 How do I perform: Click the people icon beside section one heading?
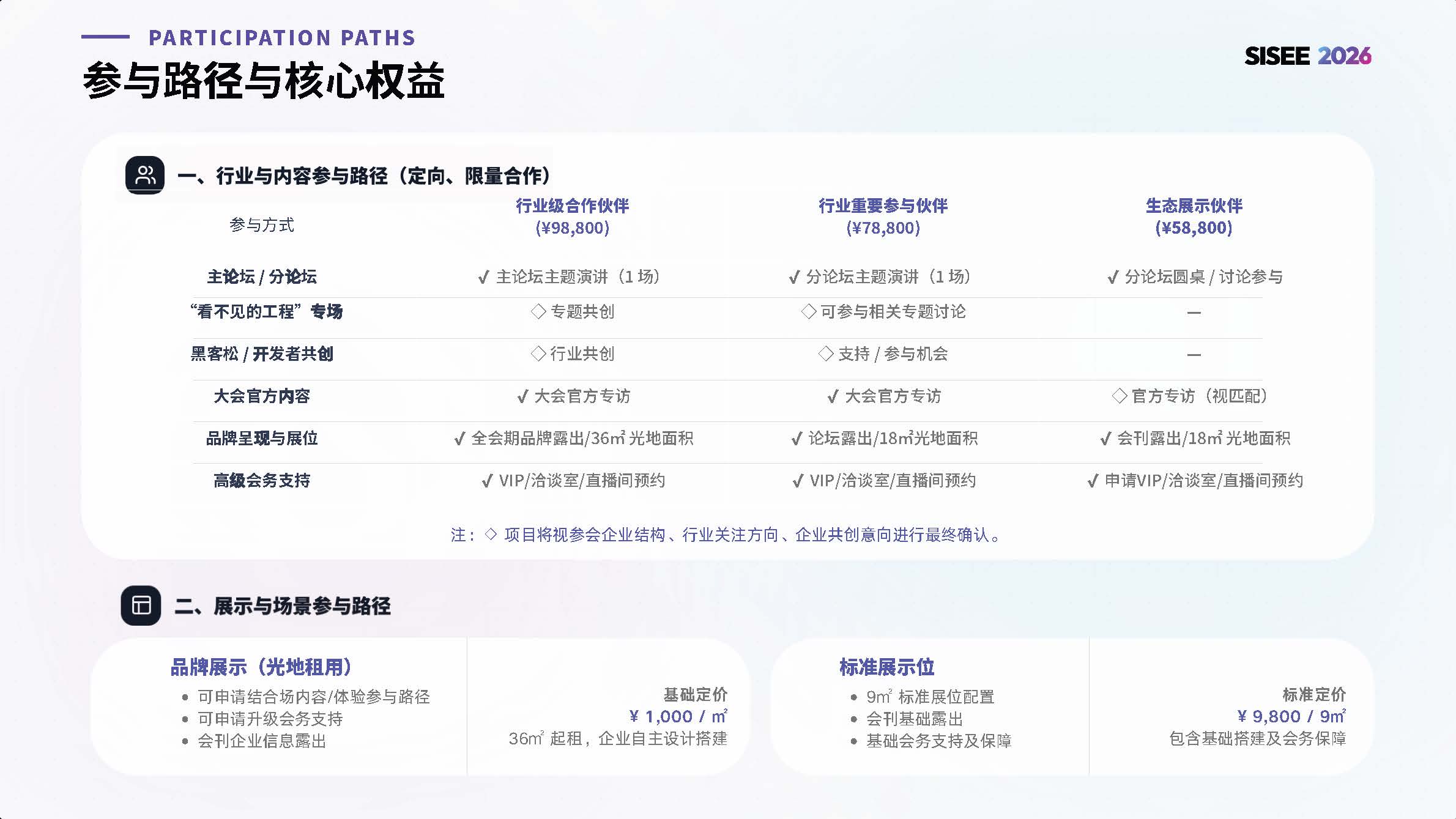[144, 176]
